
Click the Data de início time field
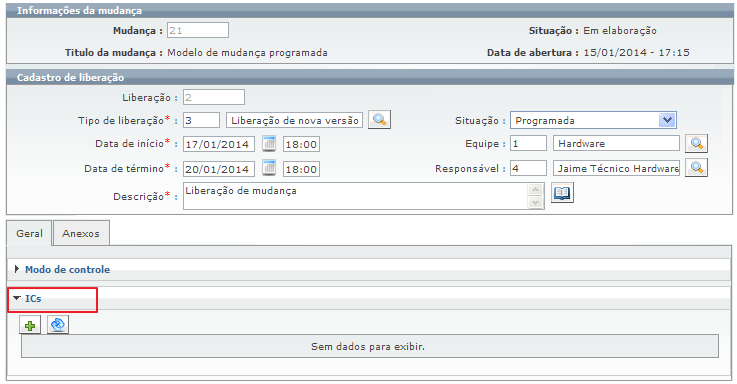(x=301, y=144)
